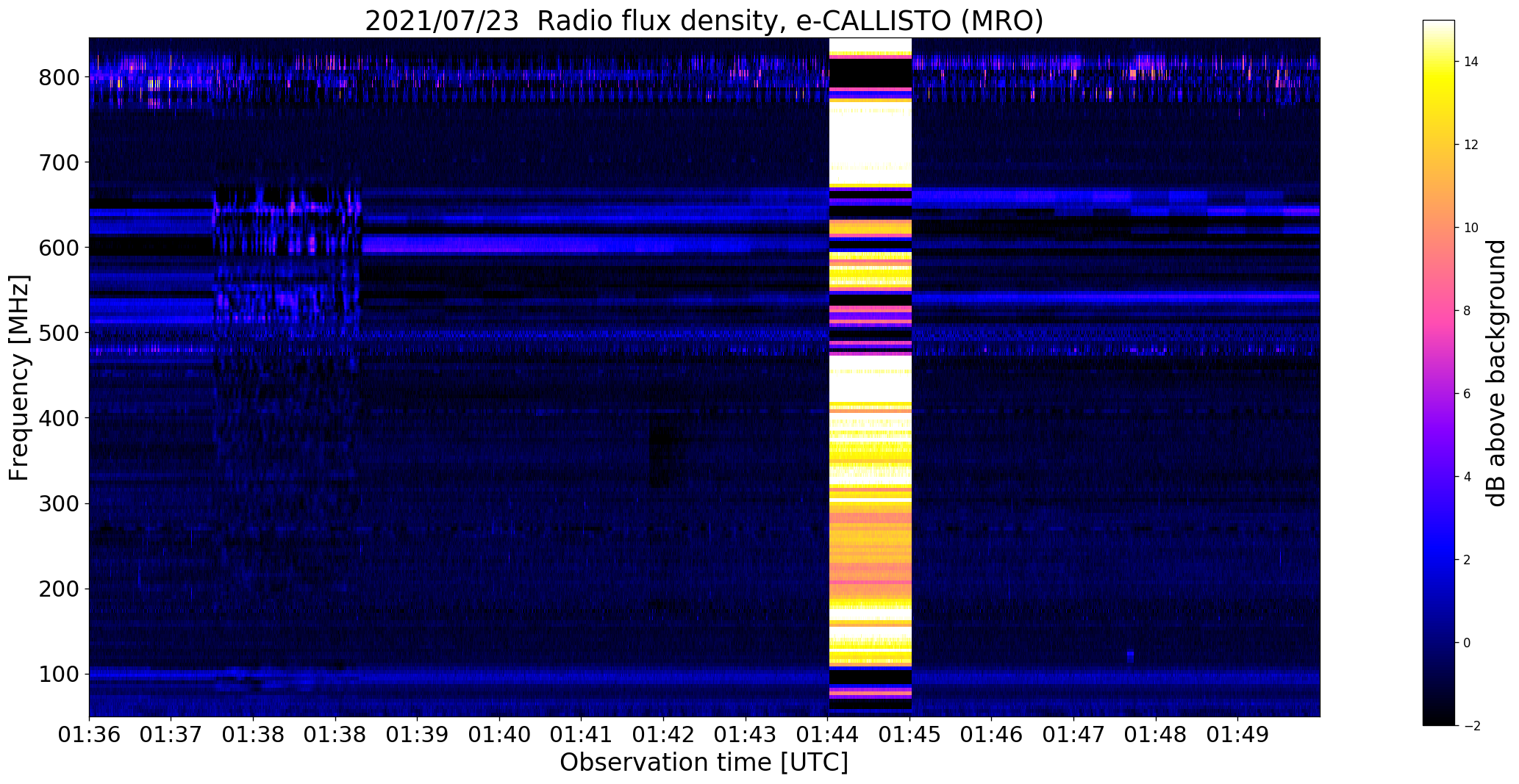This screenshot has width=1519, height=784.
Task: Click the colorbar tick label 14
Action: (1470, 62)
